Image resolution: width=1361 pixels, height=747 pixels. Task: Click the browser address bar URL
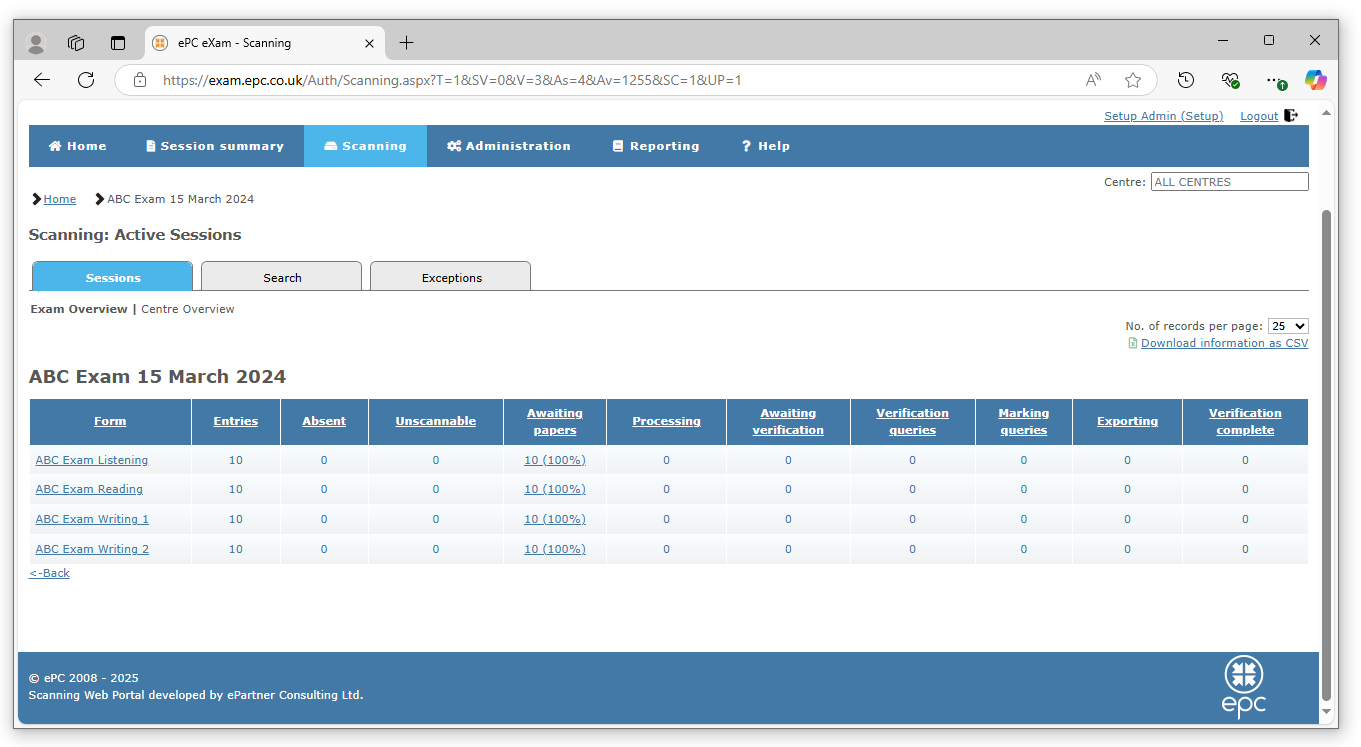point(452,80)
